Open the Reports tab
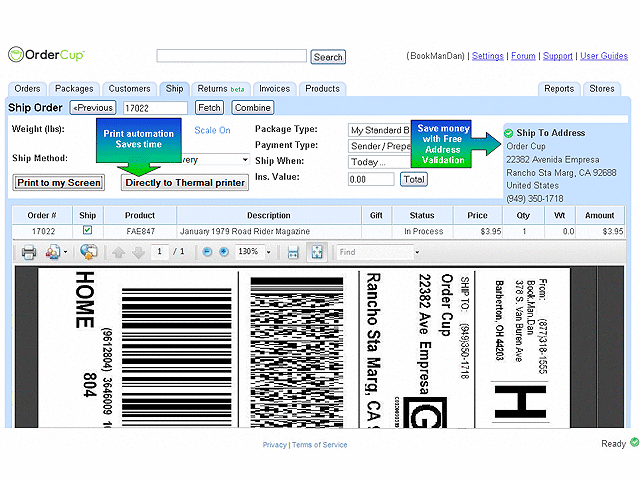 (559, 89)
